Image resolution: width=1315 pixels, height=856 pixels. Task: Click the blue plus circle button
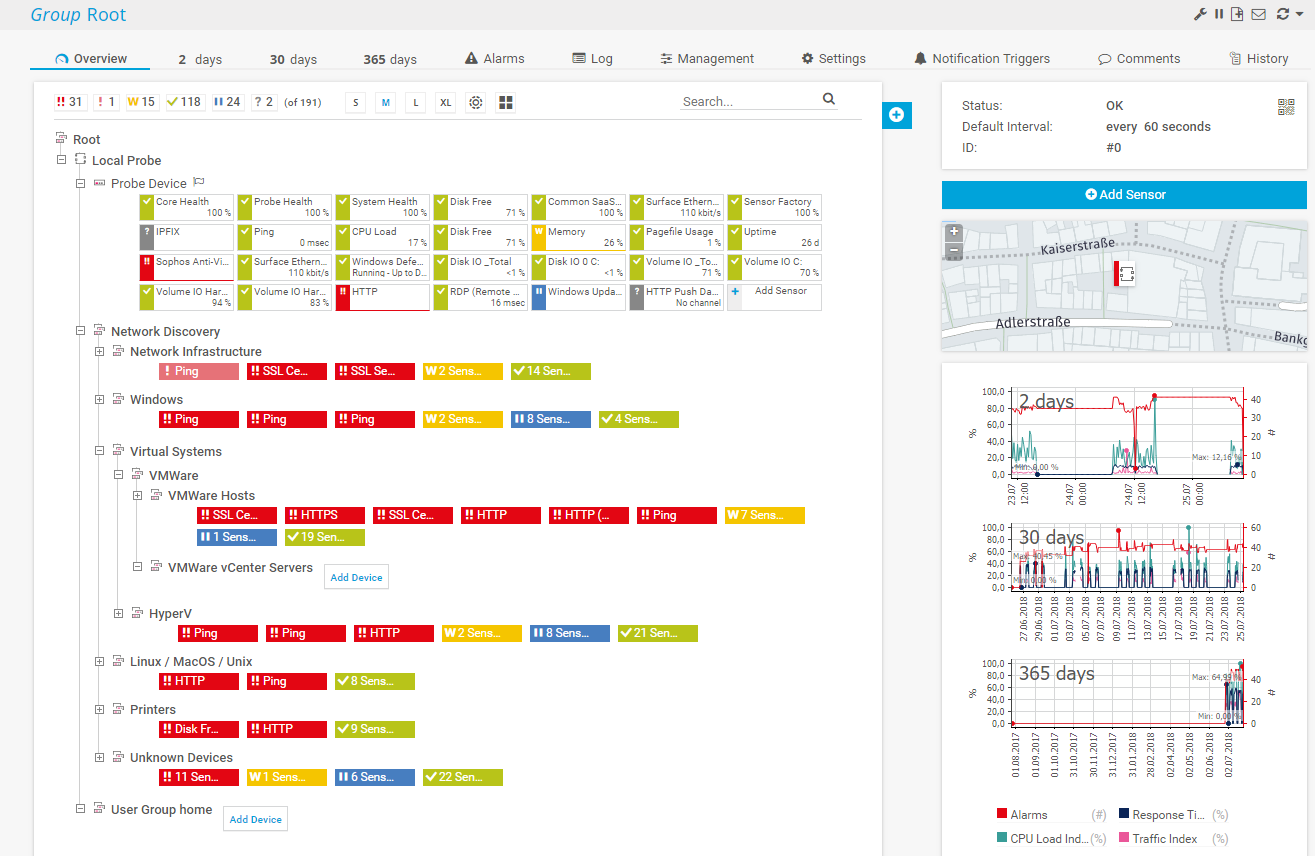(896, 115)
